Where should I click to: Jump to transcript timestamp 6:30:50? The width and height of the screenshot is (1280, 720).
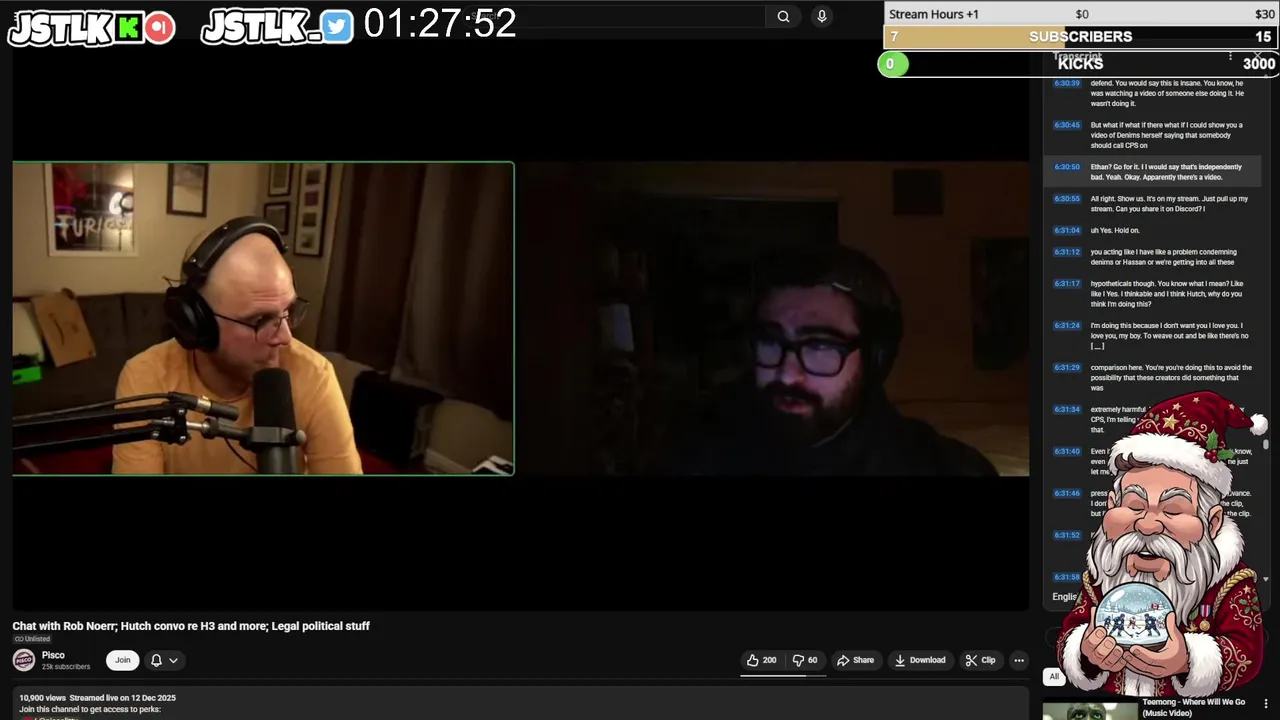(1067, 167)
